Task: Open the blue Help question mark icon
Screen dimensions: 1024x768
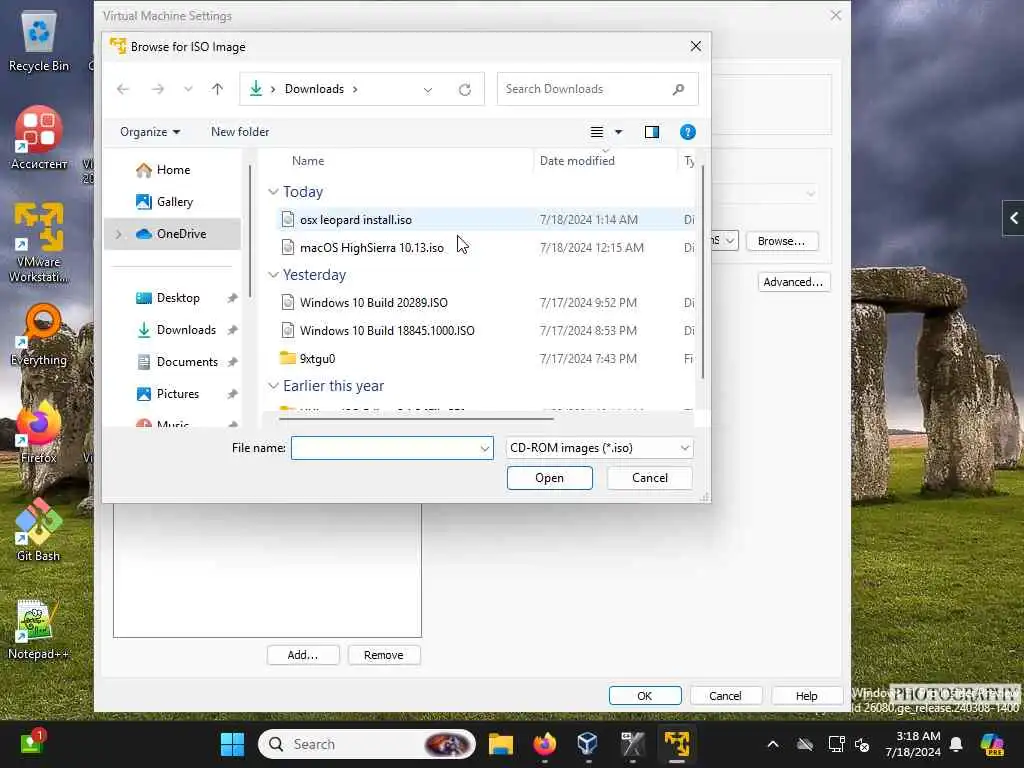Action: click(x=688, y=132)
